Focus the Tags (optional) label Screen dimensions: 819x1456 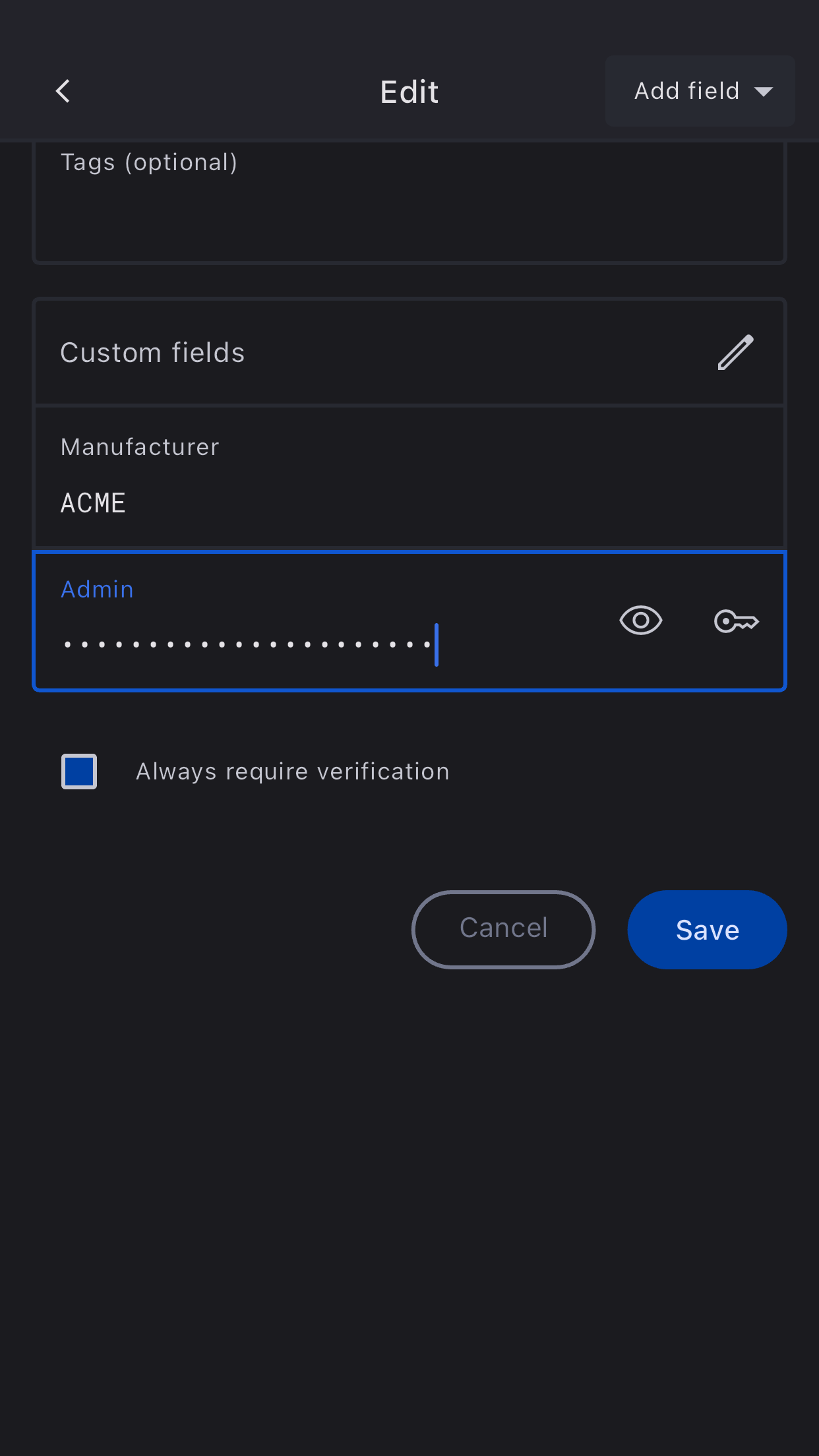point(148,162)
